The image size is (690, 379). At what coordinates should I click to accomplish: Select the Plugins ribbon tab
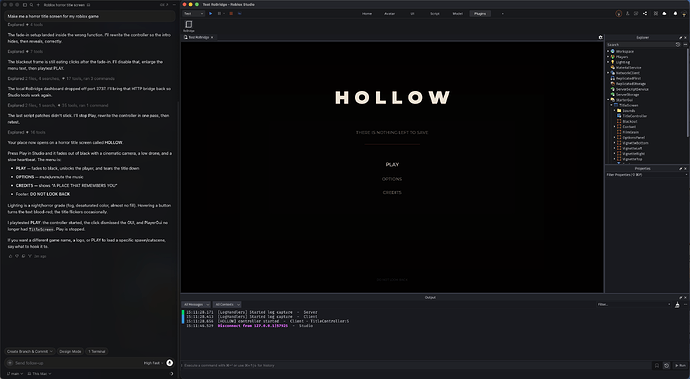tap(480, 14)
